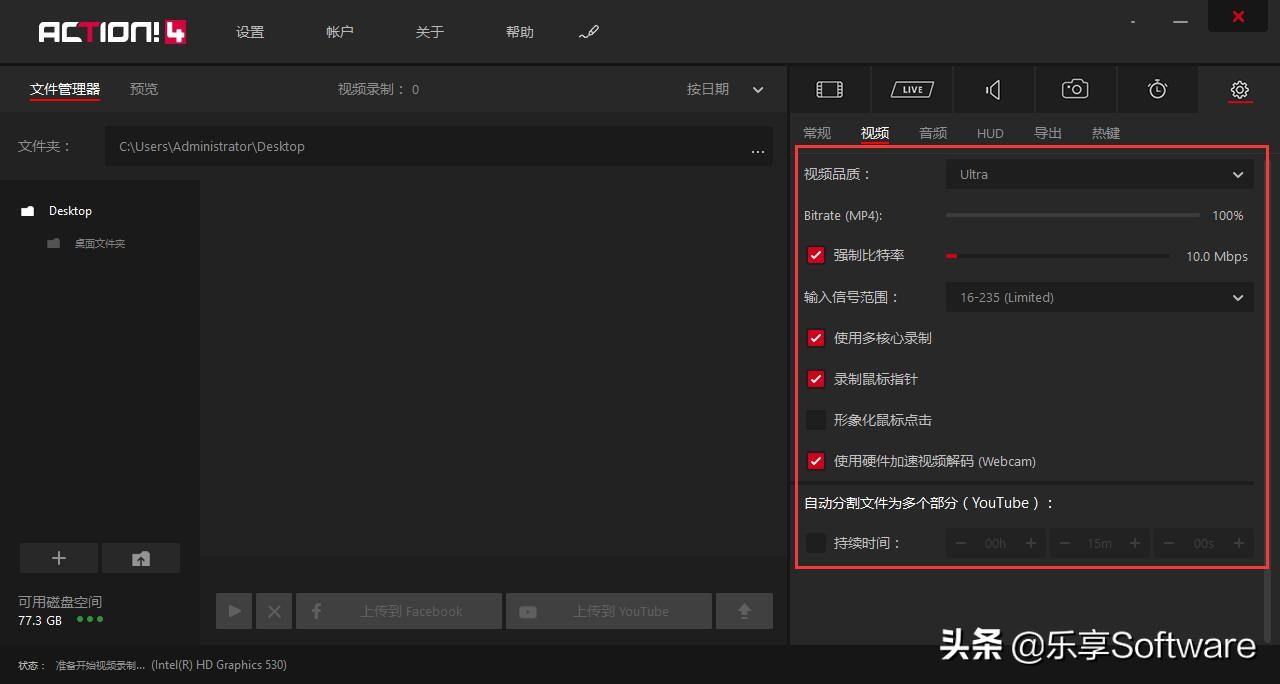Click the upload arrow icon button

744,611
